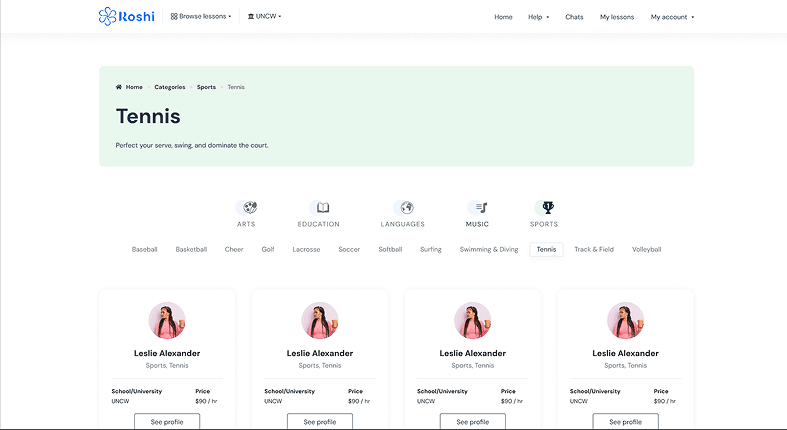Select the Music notes category icon
This screenshot has height=430, width=787.
click(x=481, y=207)
